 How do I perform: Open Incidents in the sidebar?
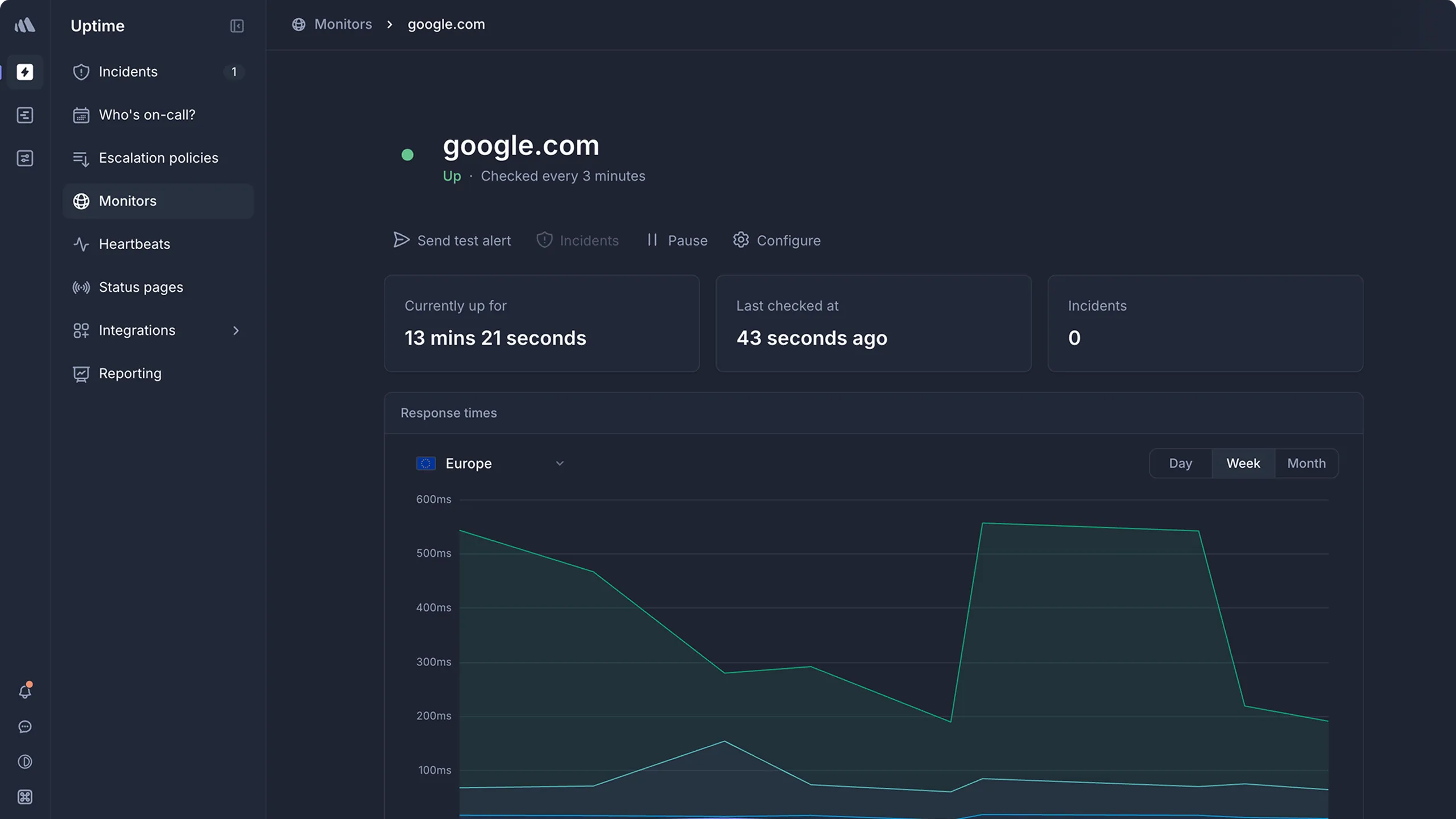pos(158,72)
